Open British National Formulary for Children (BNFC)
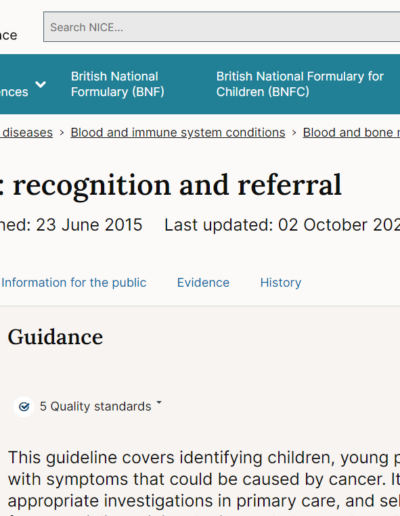This screenshot has width=400, height=516. [x=300, y=84]
